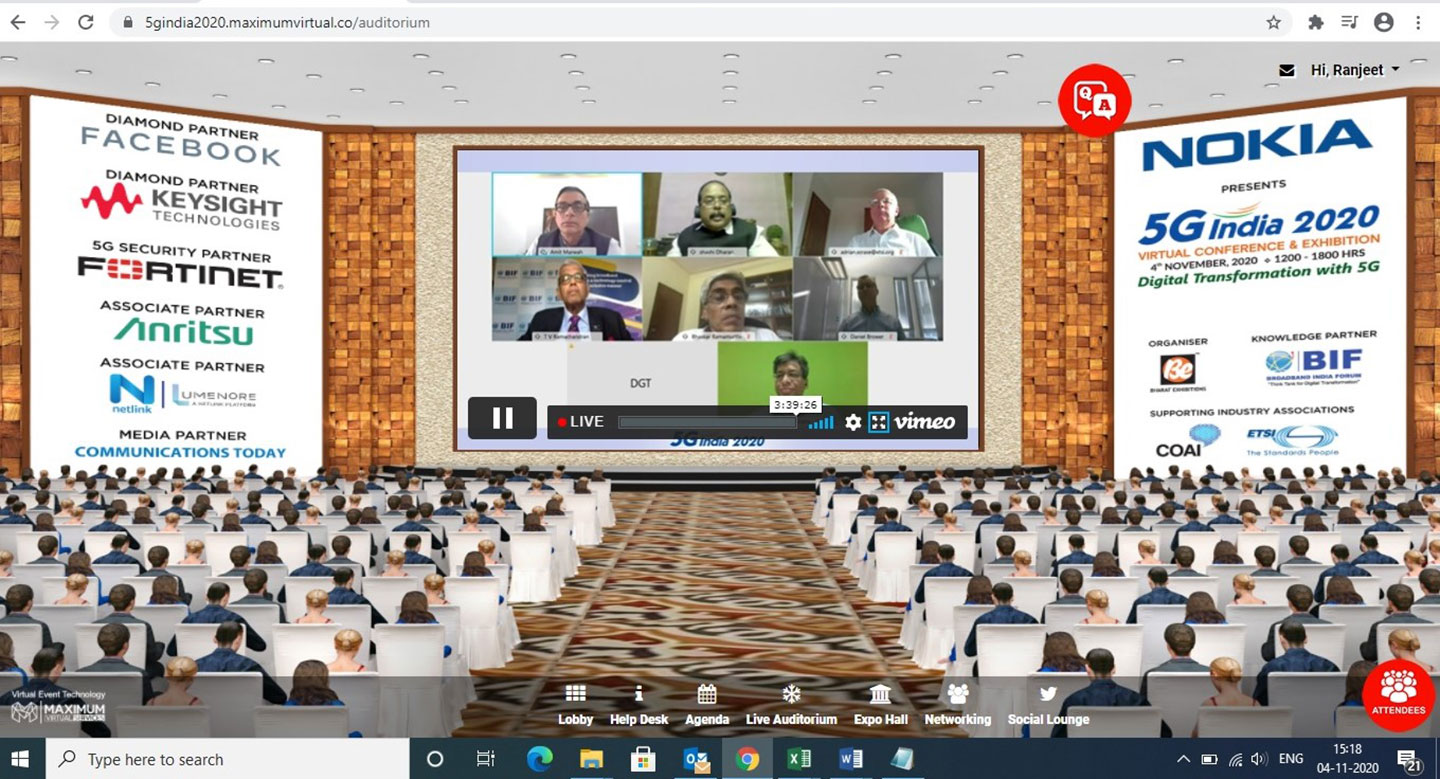Open the Attendees list button
This screenshot has width=1440, height=779.
(1398, 695)
